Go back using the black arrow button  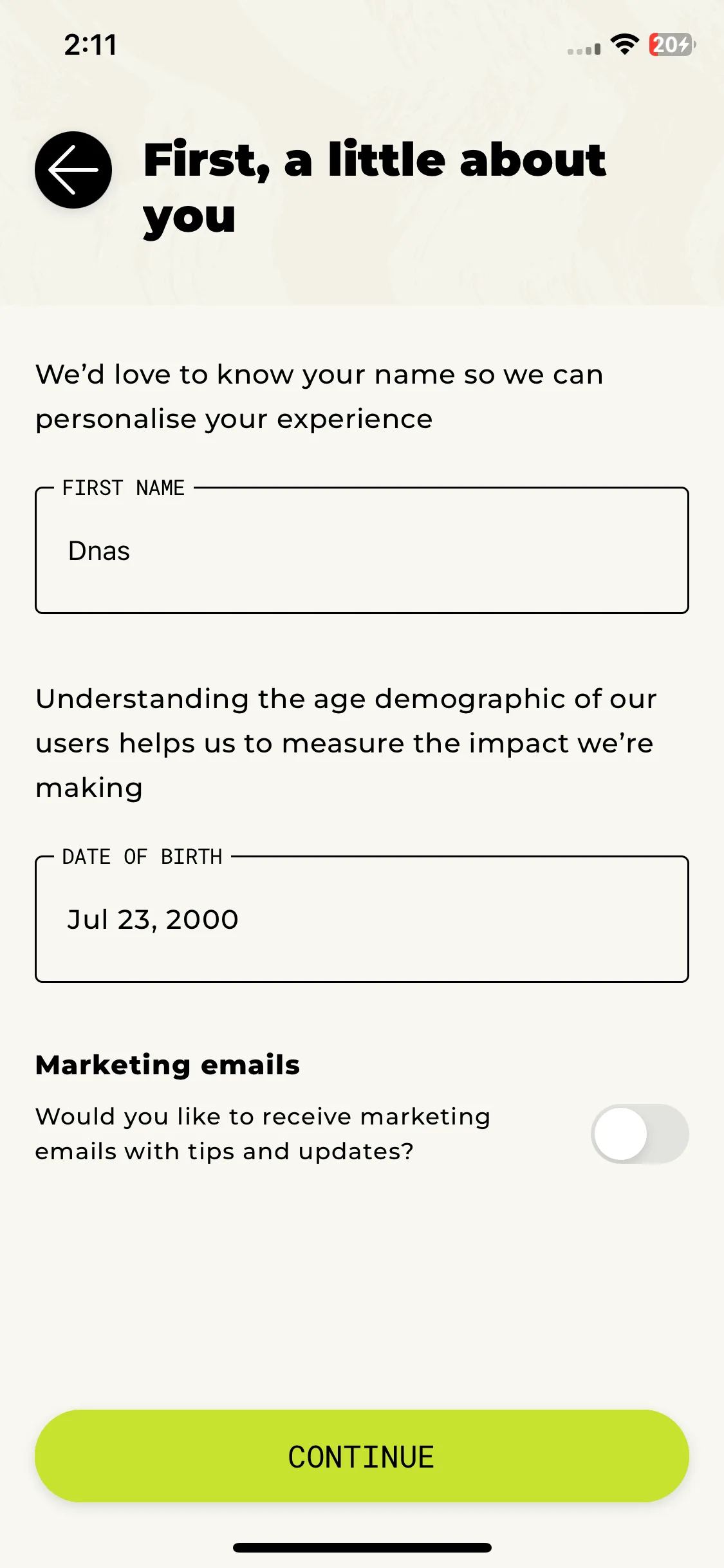click(x=73, y=170)
